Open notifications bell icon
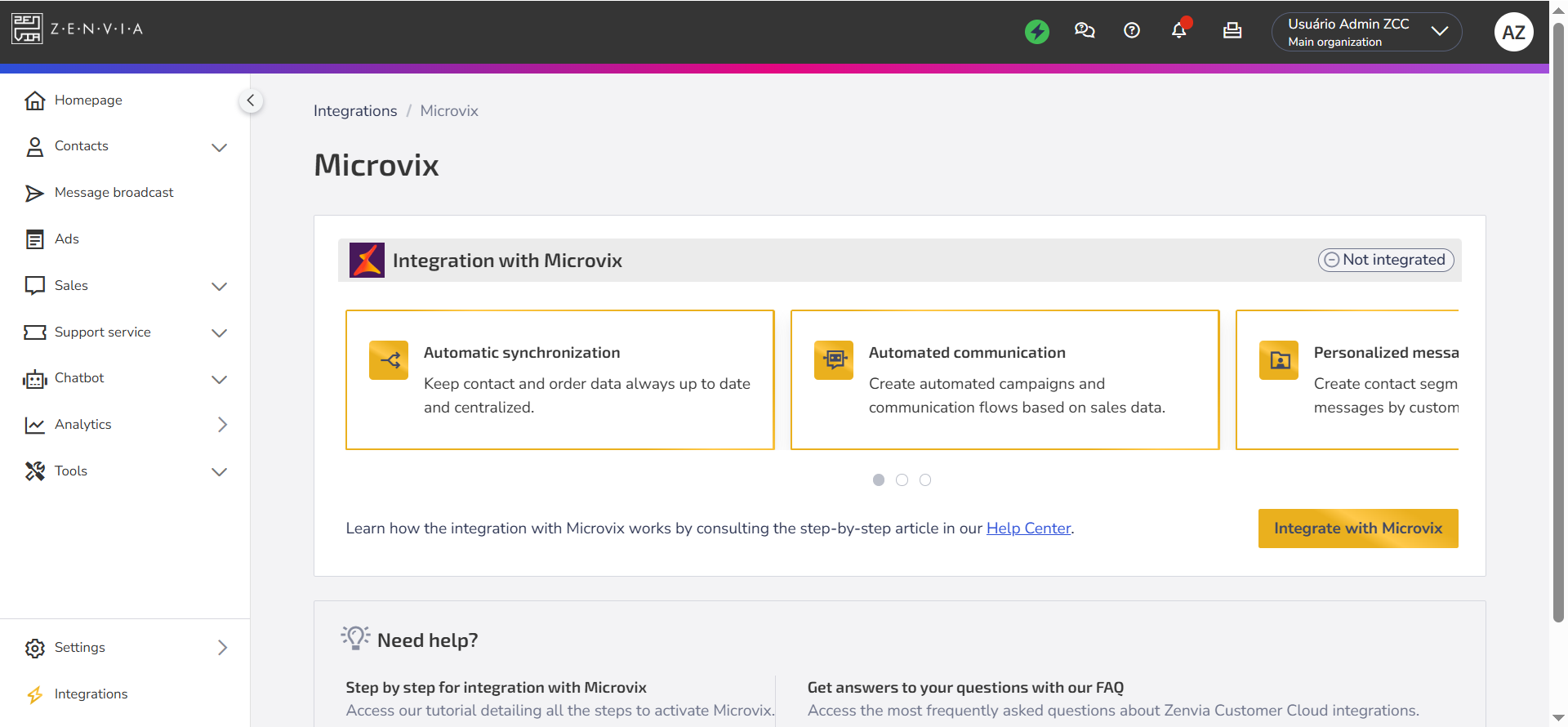Screen dimensions: 1568x727 pos(1179,30)
